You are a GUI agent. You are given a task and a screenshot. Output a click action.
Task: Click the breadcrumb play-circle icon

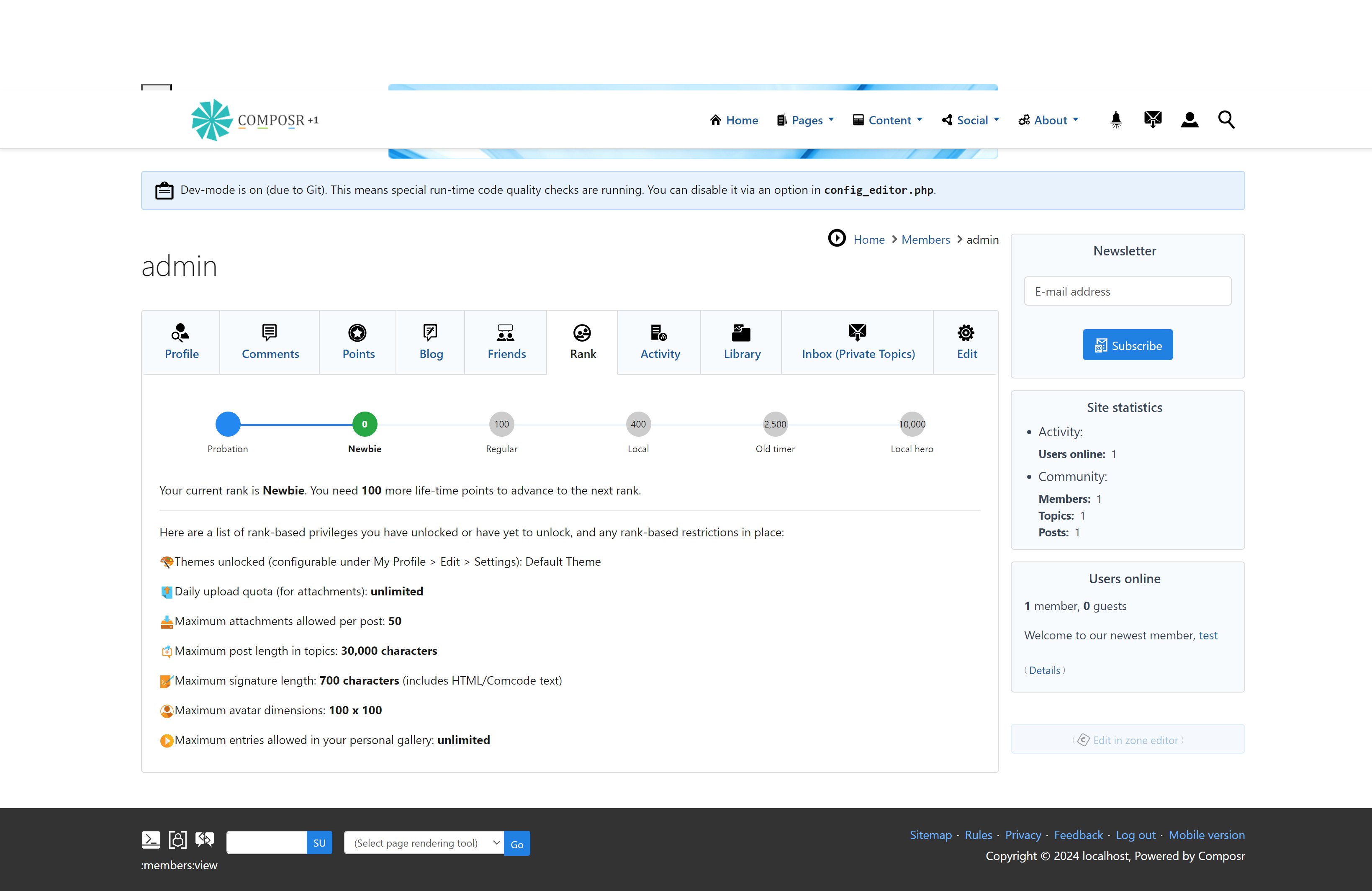(836, 238)
